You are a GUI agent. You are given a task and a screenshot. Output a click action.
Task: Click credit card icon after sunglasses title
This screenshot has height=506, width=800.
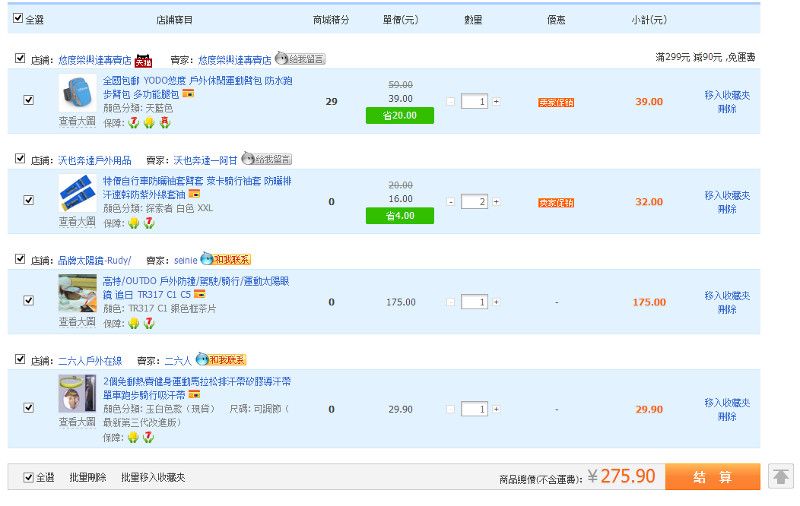coord(199,294)
